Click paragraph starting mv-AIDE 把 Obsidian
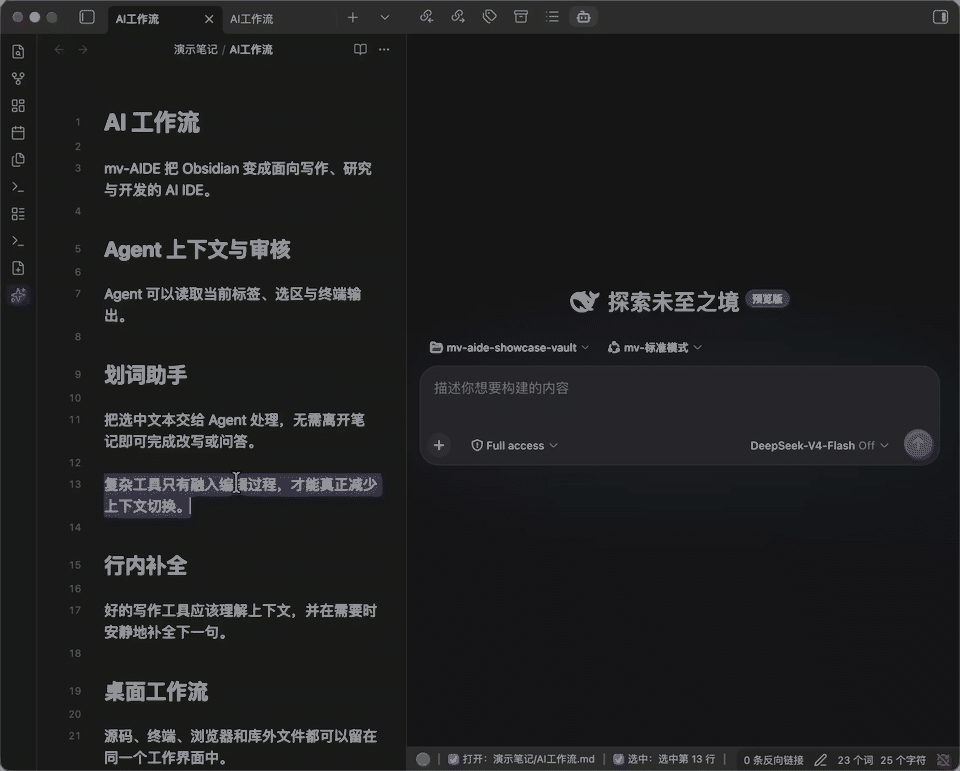960x771 pixels. tap(238, 179)
